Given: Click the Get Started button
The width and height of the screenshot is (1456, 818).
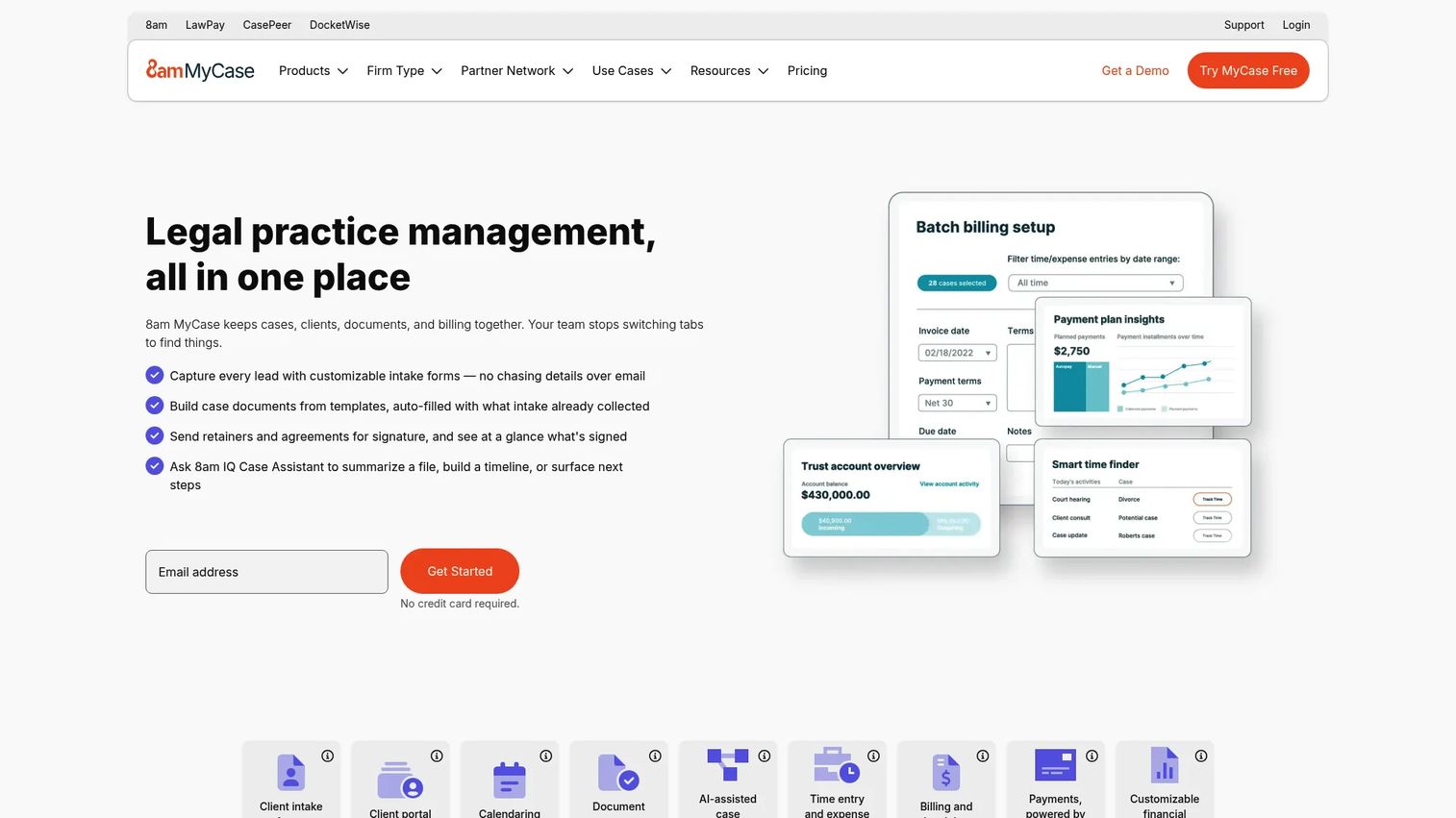Looking at the screenshot, I should [x=460, y=571].
